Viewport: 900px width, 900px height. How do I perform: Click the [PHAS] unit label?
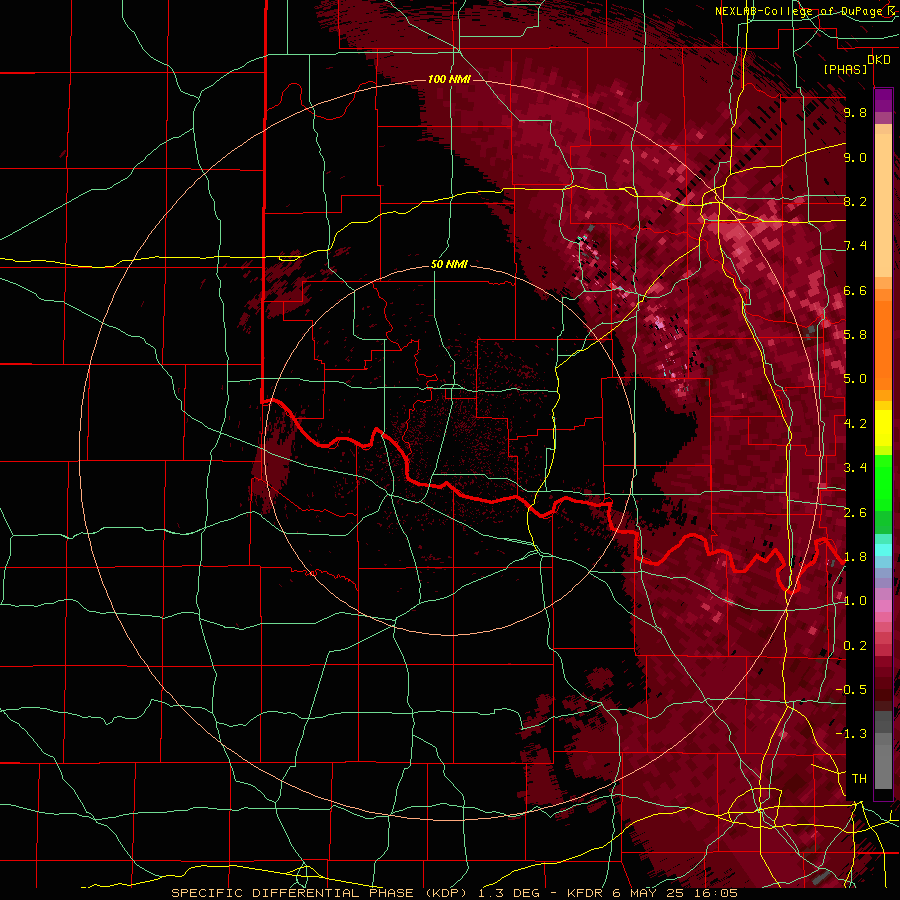pyautogui.click(x=845, y=69)
